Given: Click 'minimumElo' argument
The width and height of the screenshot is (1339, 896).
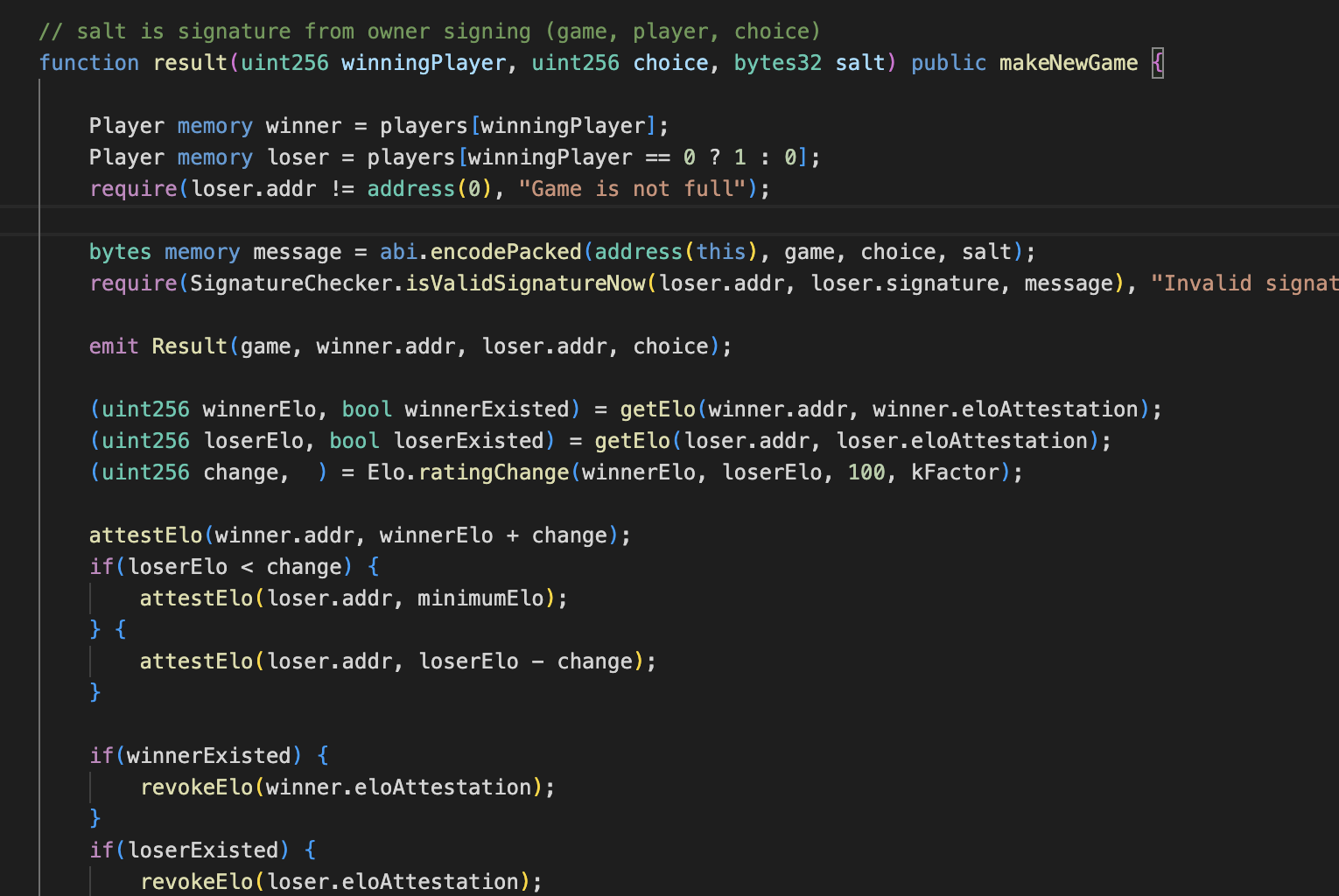Looking at the screenshot, I should click(480, 598).
